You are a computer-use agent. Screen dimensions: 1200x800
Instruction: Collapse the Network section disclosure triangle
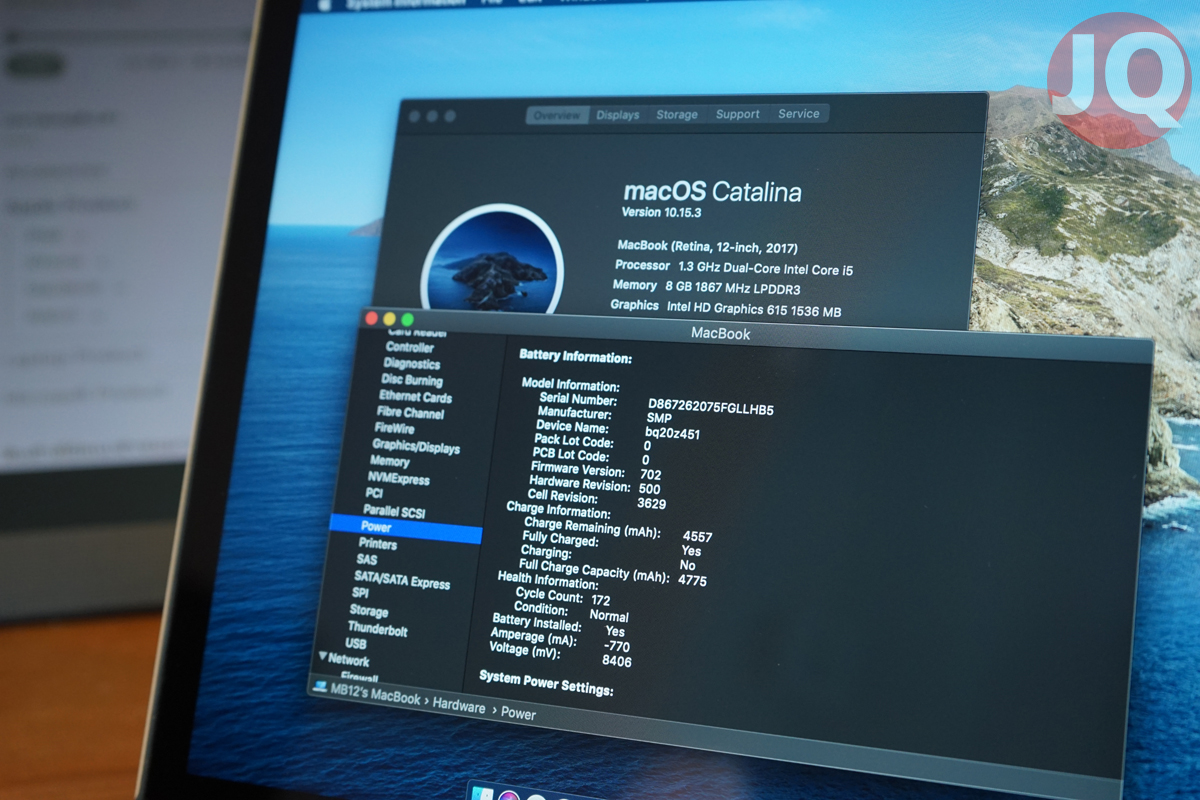[x=322, y=656]
